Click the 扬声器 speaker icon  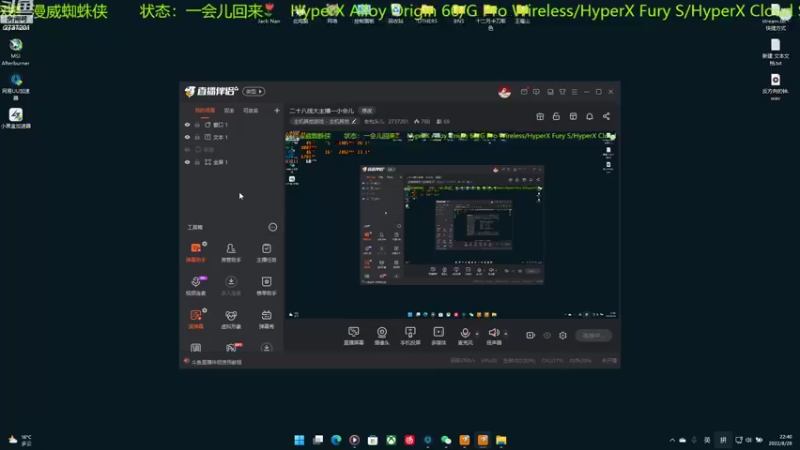(493, 333)
